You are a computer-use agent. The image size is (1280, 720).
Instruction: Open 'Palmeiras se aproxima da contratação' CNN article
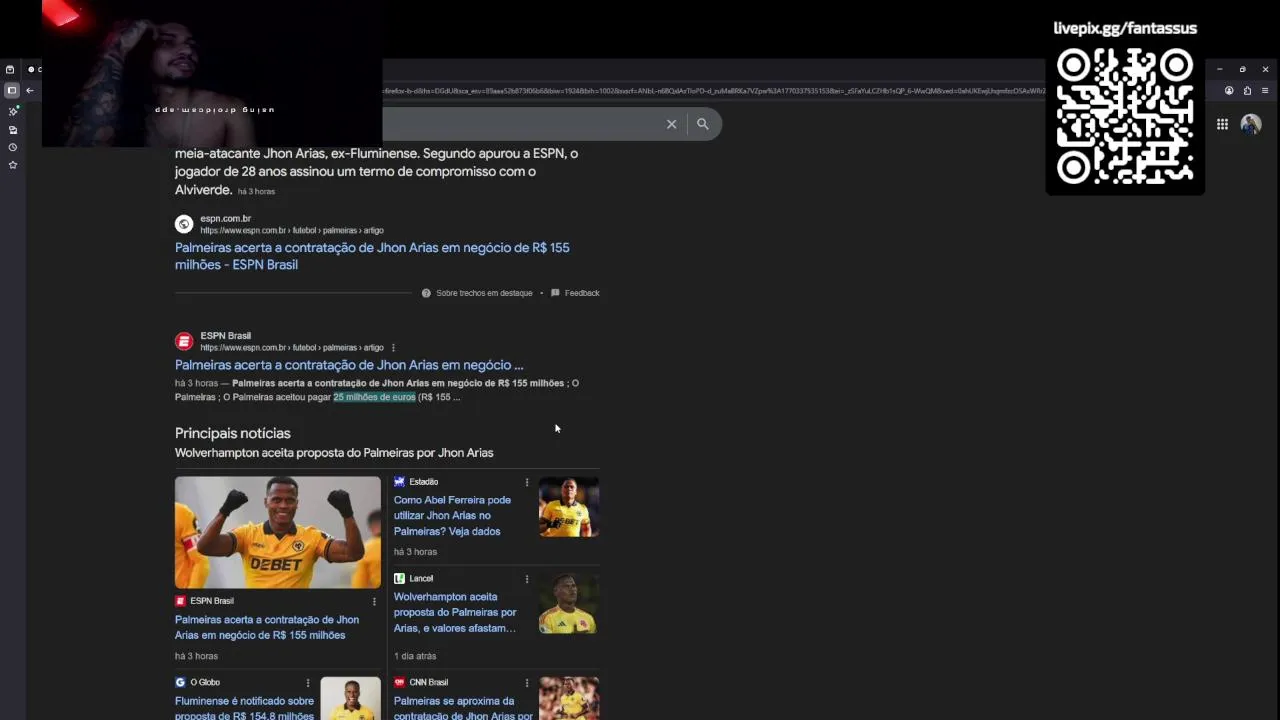coord(463,708)
